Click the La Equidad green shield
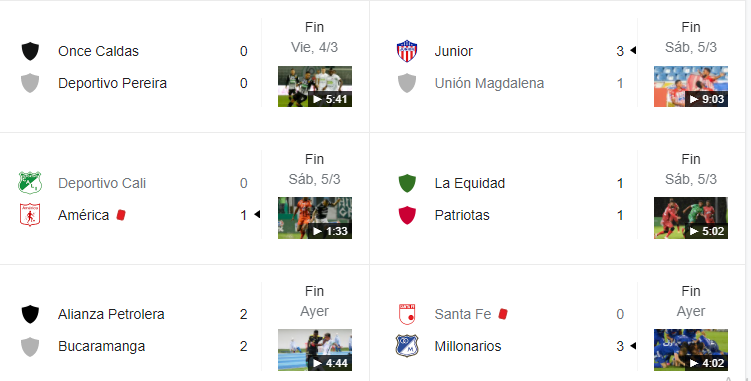This screenshot has height=381, width=751. (407, 183)
